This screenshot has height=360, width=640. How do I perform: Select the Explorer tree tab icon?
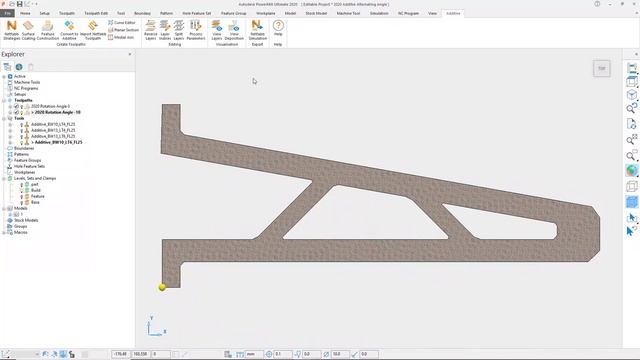click(7, 67)
